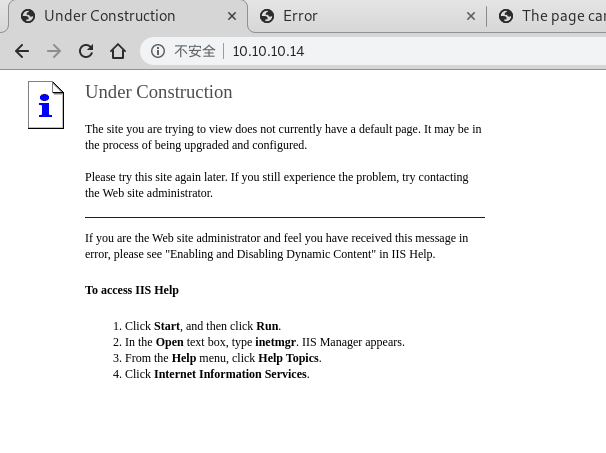606x453 pixels.
Task: Open site info circle icon in address bar
Action: (x=158, y=51)
